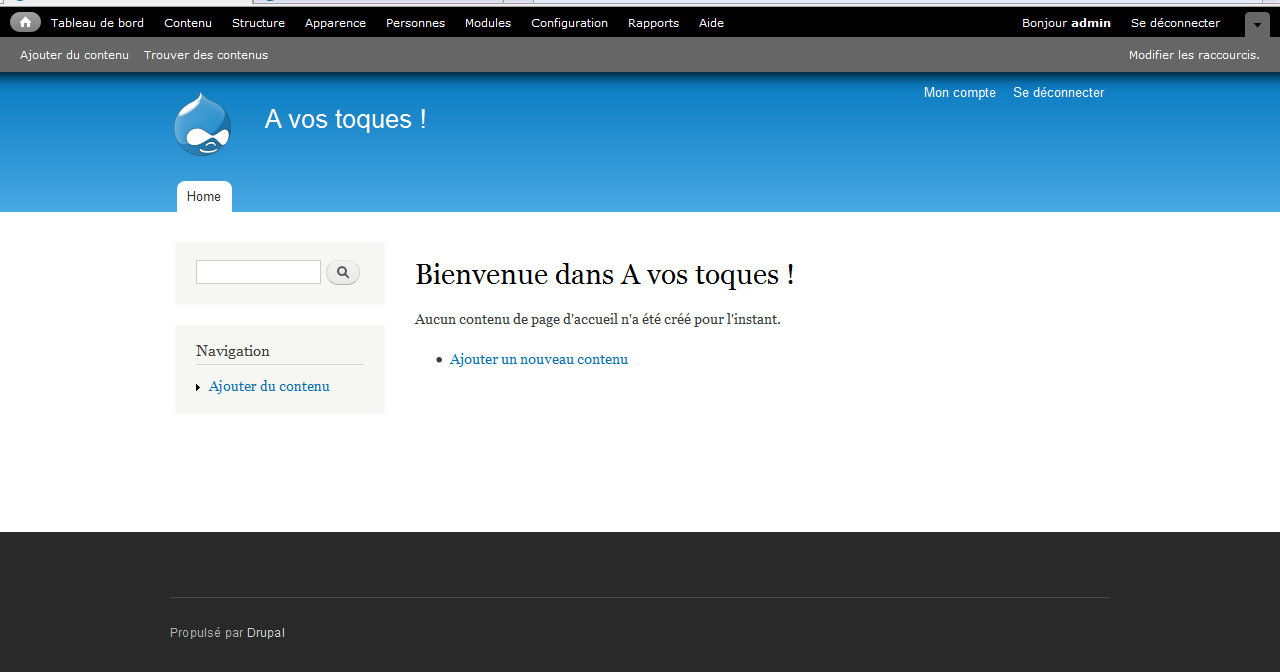The width and height of the screenshot is (1280, 672).
Task: Collapse the shortcut bar with arrow toggle
Action: [1257, 24]
